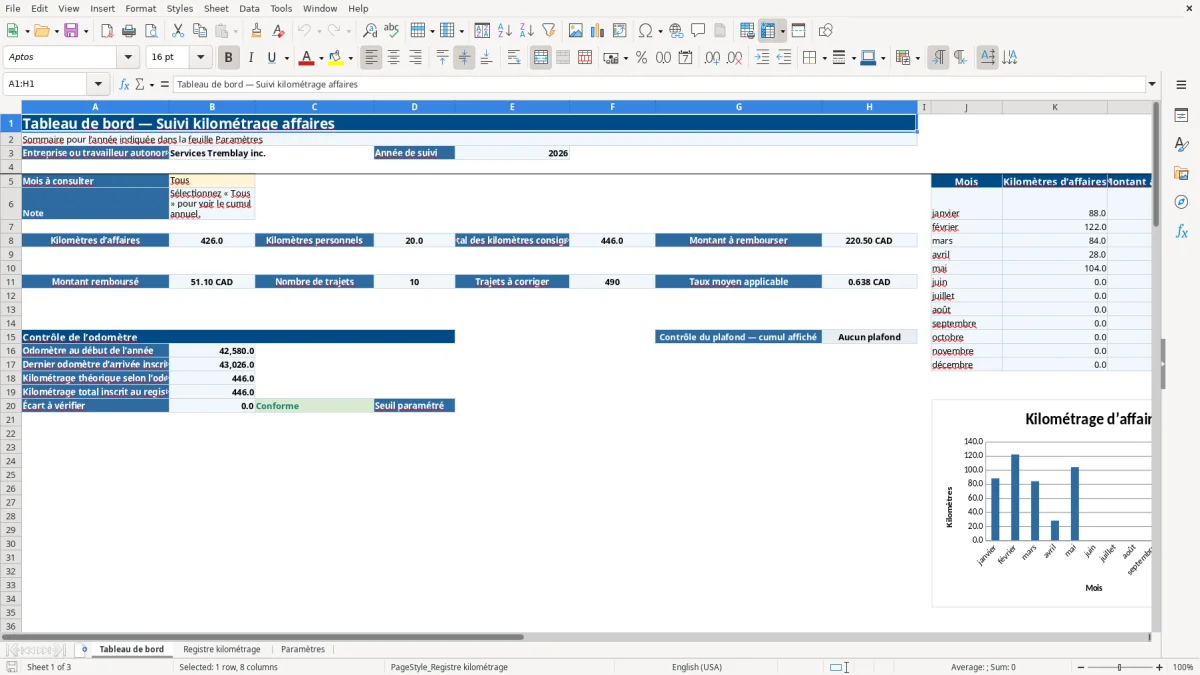Clear direct formatting icon
The width and height of the screenshot is (1200, 675).
pyautogui.click(x=278, y=31)
